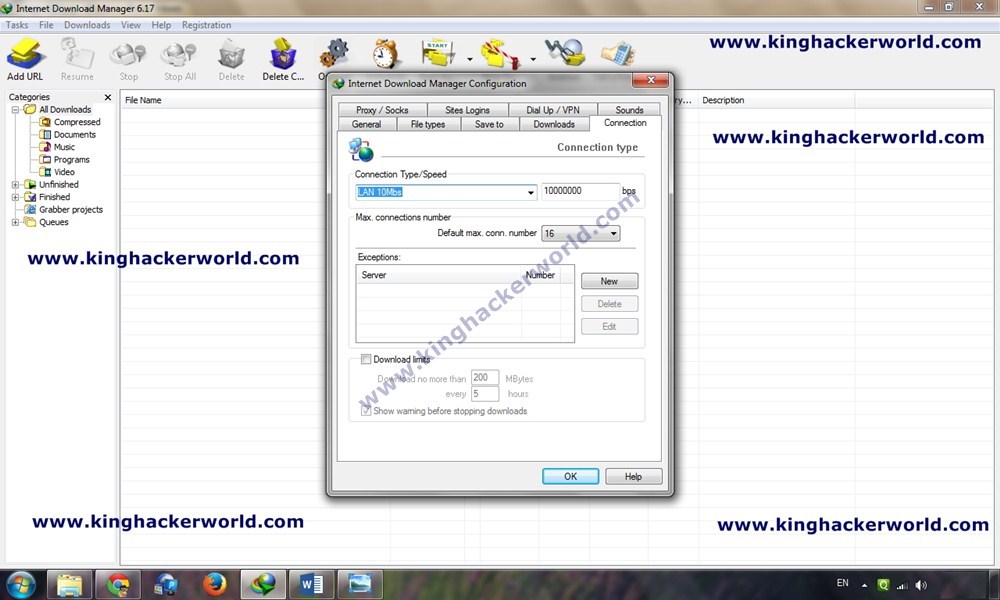Click the Resume toolbar icon
This screenshot has height=600, width=1000.
point(77,59)
